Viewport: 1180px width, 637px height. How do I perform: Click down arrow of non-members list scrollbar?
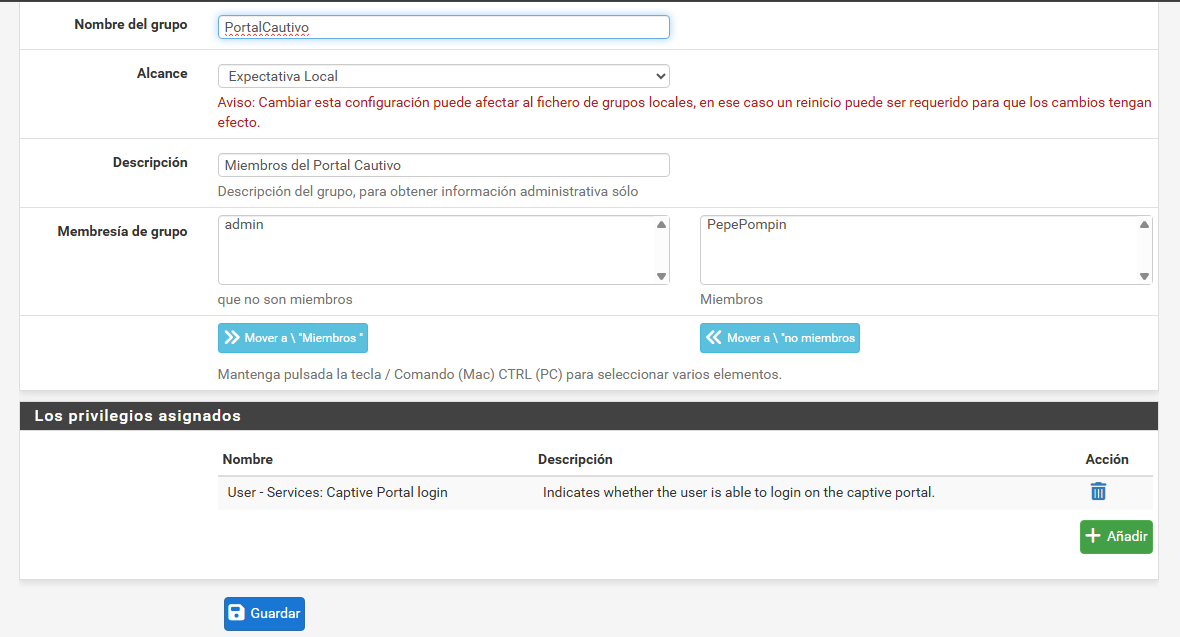click(x=661, y=276)
